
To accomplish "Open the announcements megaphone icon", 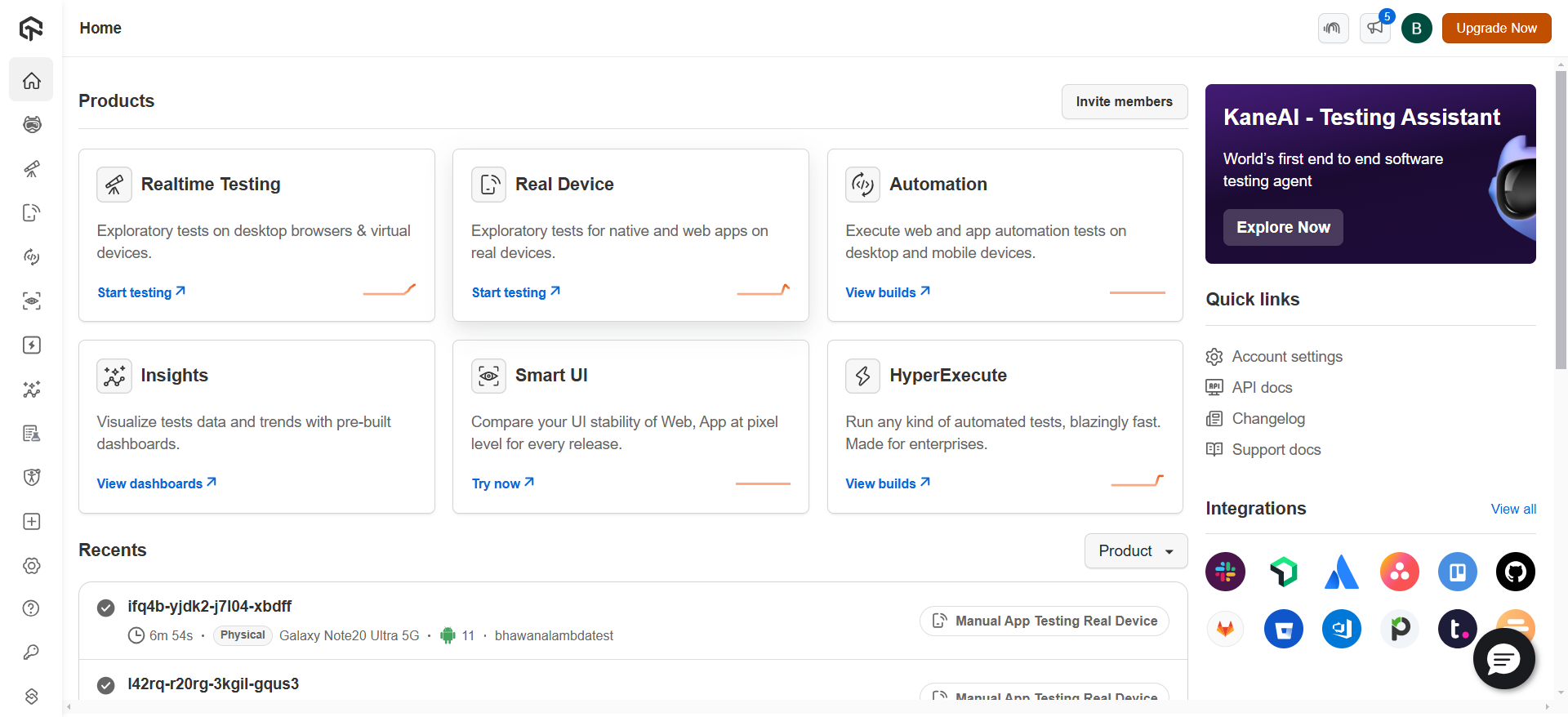I will click(x=1375, y=29).
